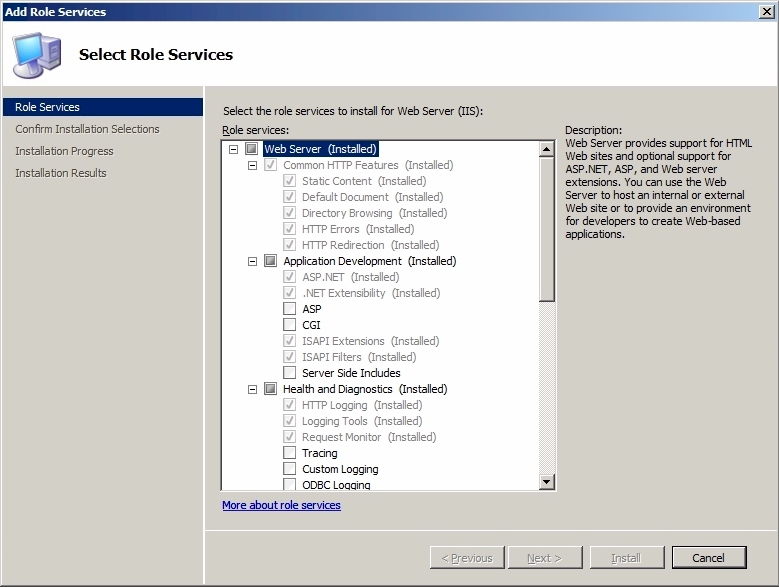Click the role services scrollbar thumb

pos(546,229)
